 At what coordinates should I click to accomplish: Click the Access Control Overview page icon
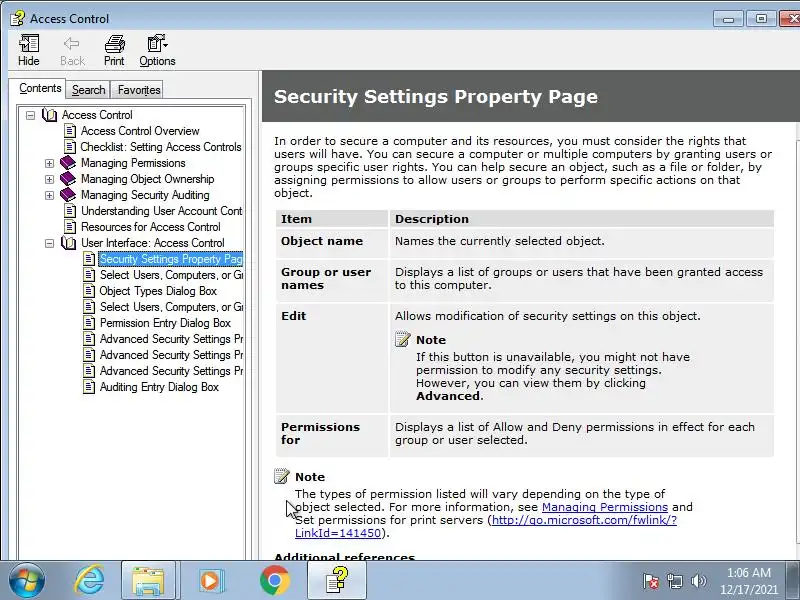tap(70, 131)
